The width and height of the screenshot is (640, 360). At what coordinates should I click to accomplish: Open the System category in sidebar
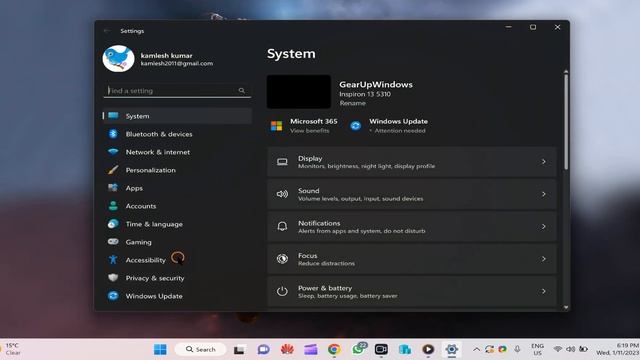click(x=178, y=116)
